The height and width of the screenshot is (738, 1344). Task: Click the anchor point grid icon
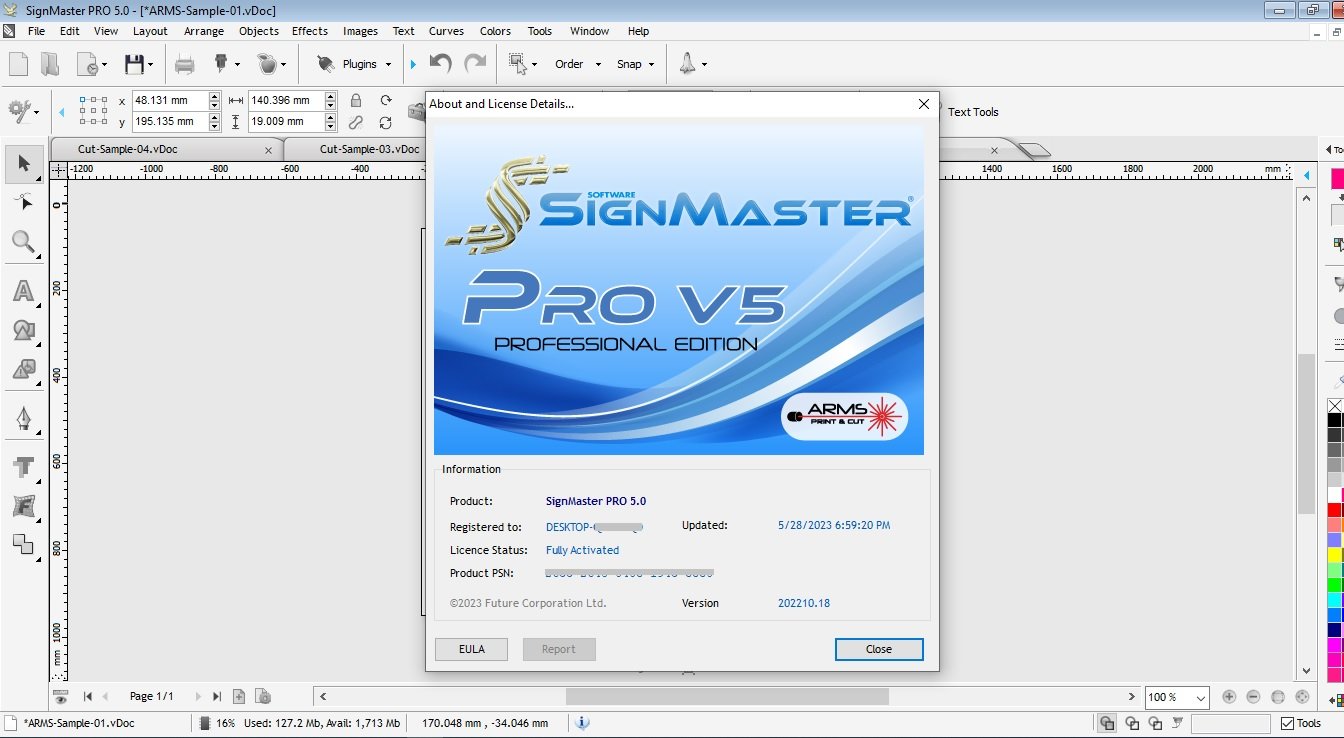point(93,111)
